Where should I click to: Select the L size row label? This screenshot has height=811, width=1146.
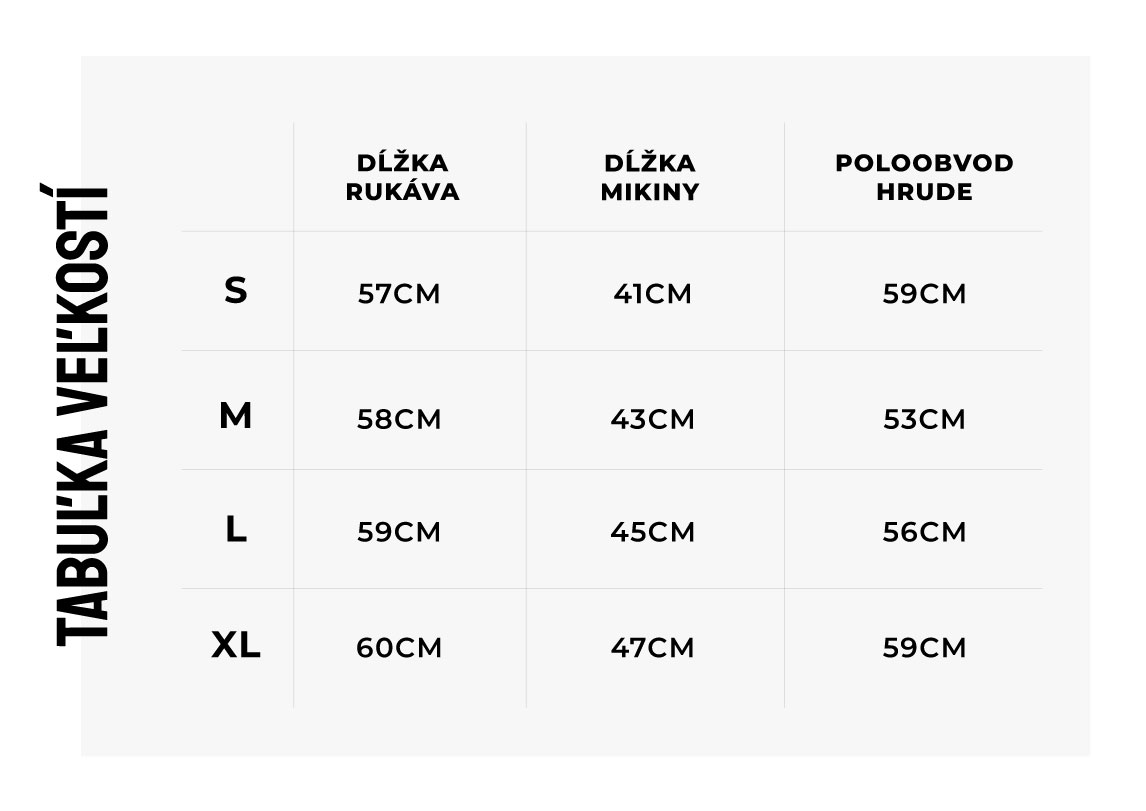235,529
